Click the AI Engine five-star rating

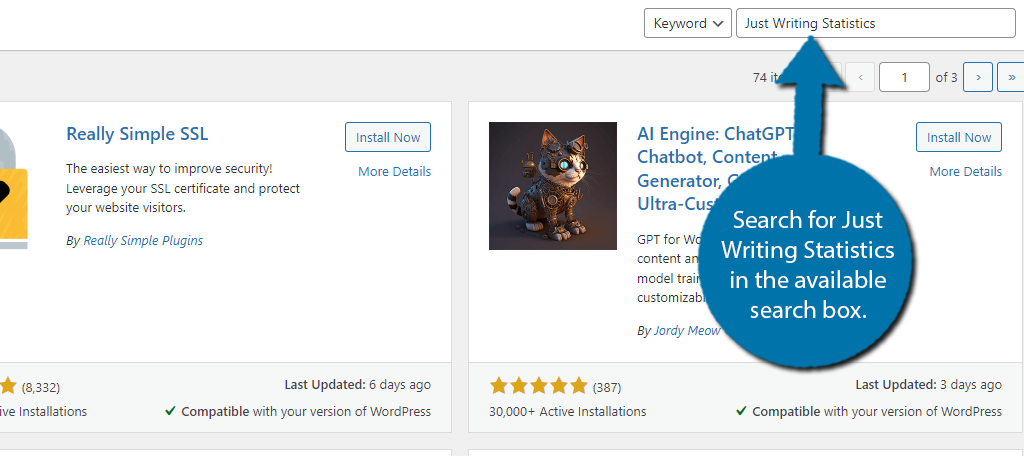coord(538,386)
